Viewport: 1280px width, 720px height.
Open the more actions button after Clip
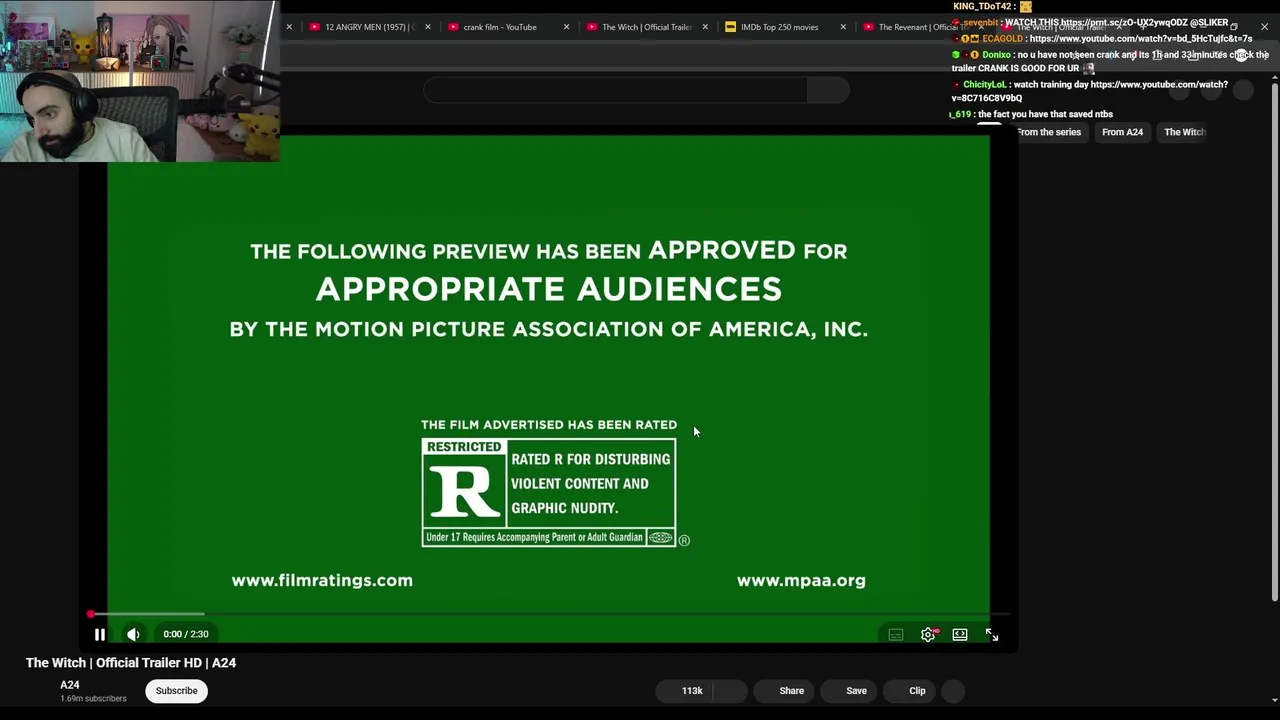click(x=954, y=691)
